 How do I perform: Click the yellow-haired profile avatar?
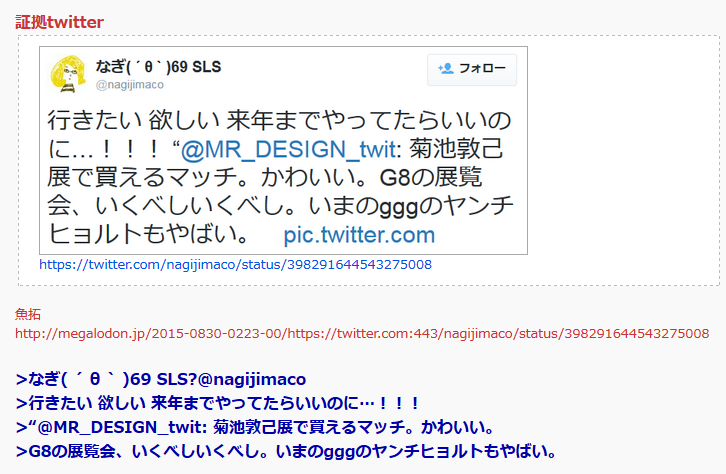(68, 74)
